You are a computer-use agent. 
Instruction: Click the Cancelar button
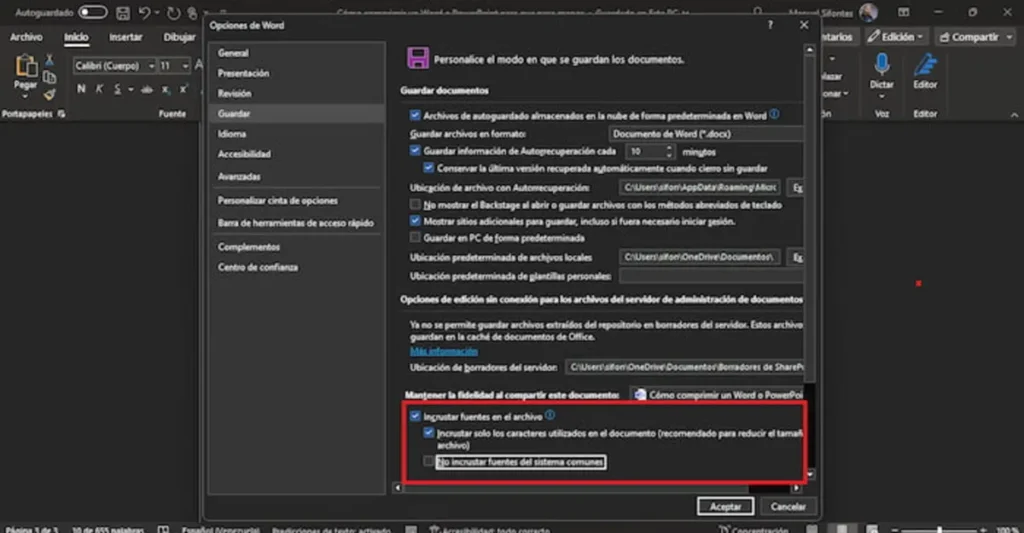pyautogui.click(x=788, y=506)
